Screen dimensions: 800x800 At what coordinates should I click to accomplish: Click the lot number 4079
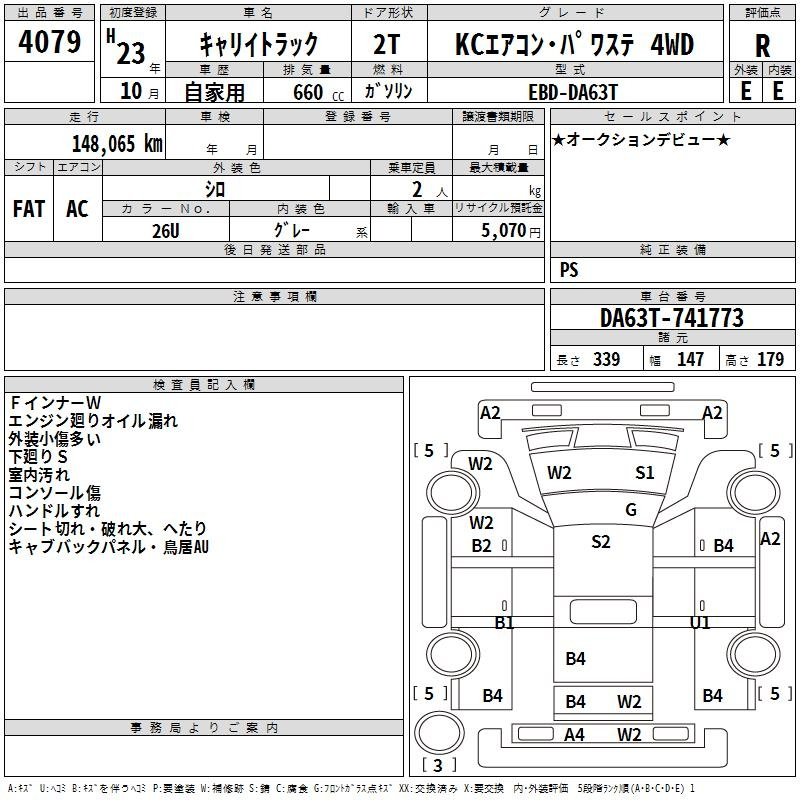coord(50,44)
